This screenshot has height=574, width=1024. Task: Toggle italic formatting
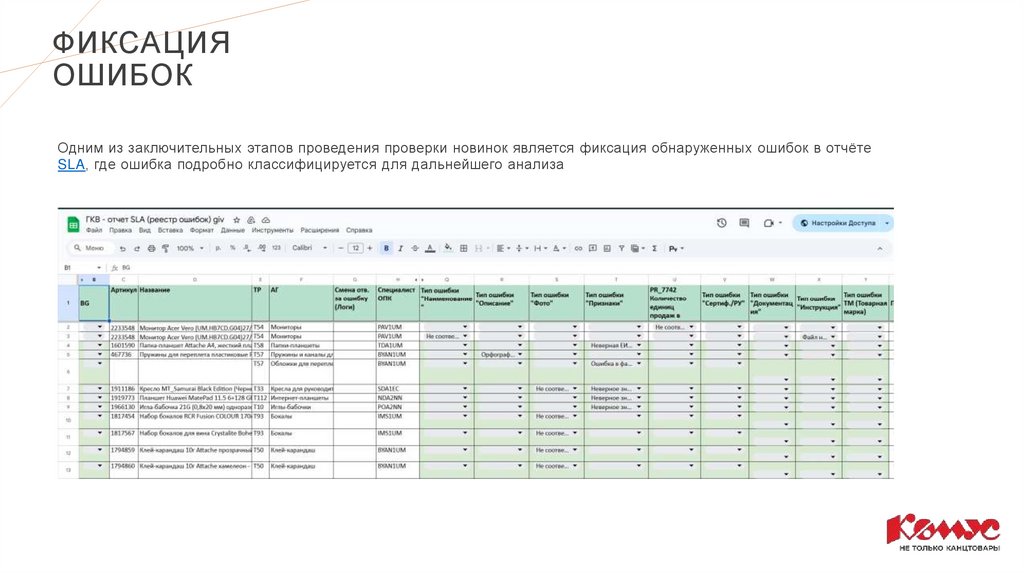[400, 248]
